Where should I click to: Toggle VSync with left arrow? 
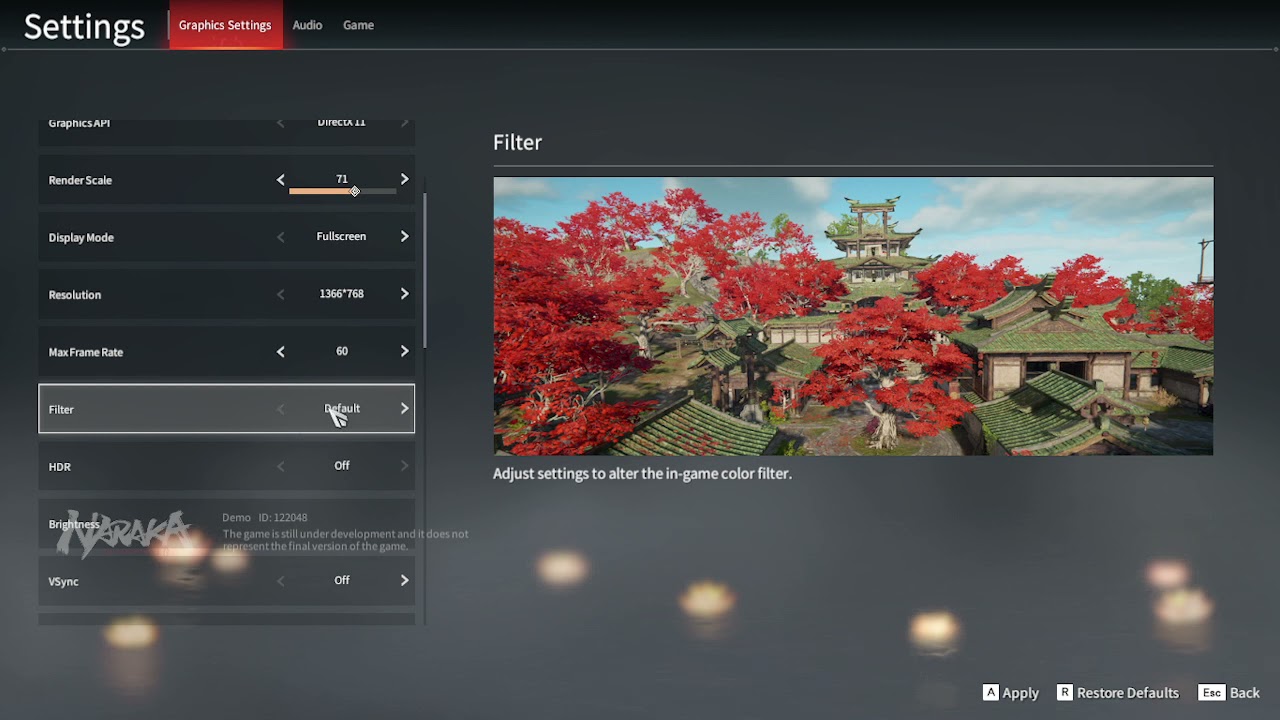(x=280, y=580)
